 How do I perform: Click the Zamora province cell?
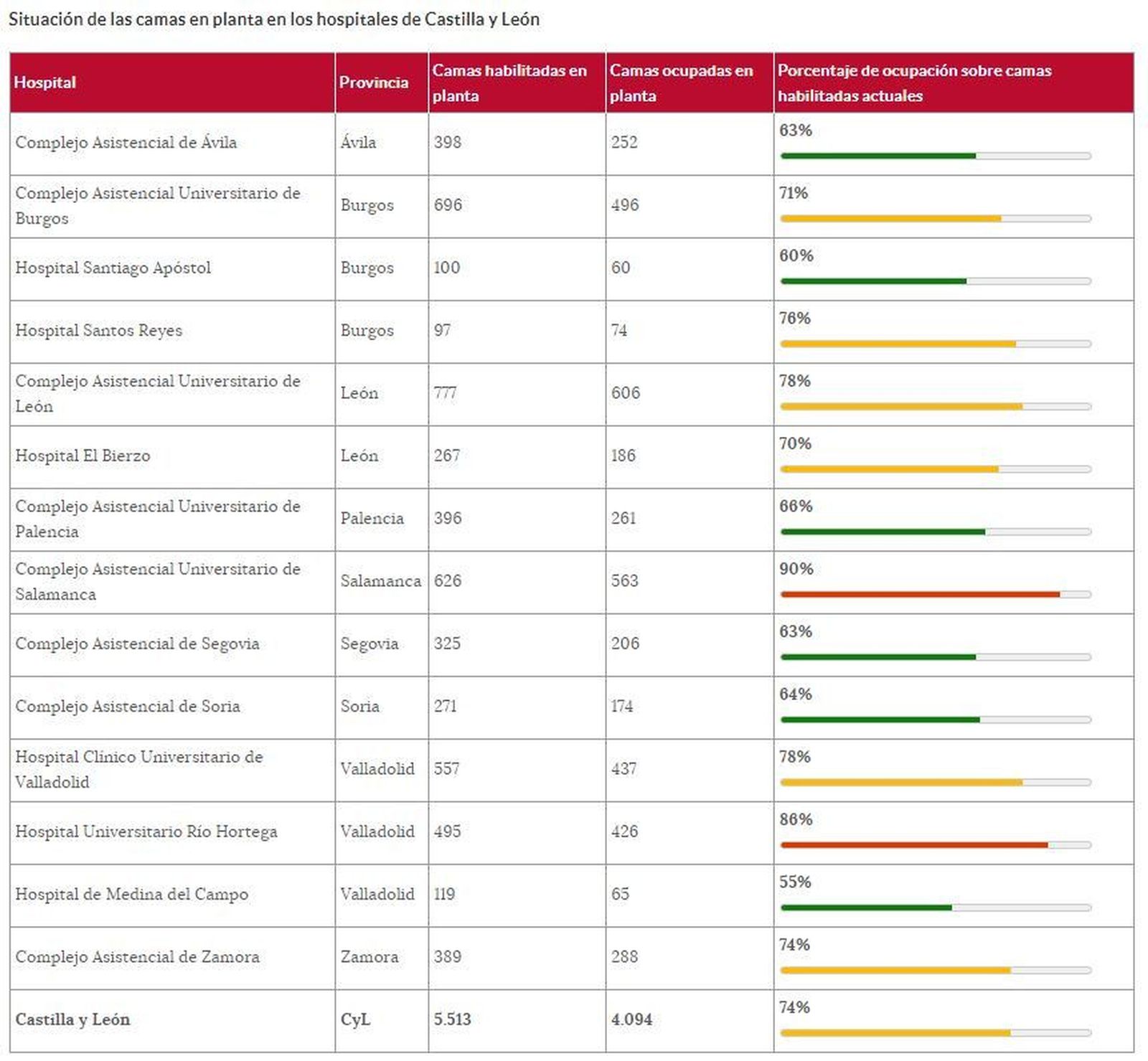click(369, 957)
